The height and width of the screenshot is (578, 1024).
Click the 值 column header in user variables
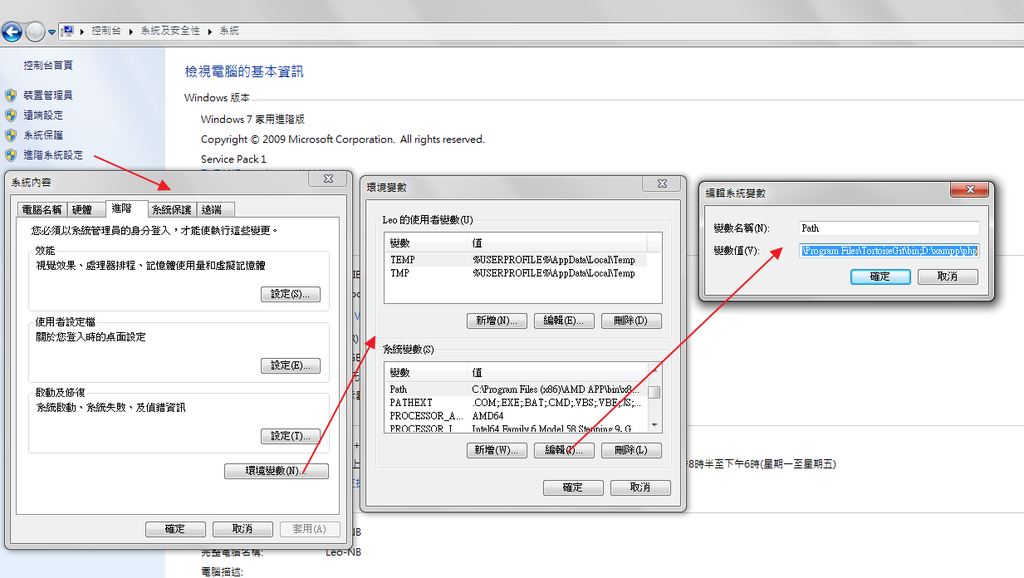pos(557,243)
